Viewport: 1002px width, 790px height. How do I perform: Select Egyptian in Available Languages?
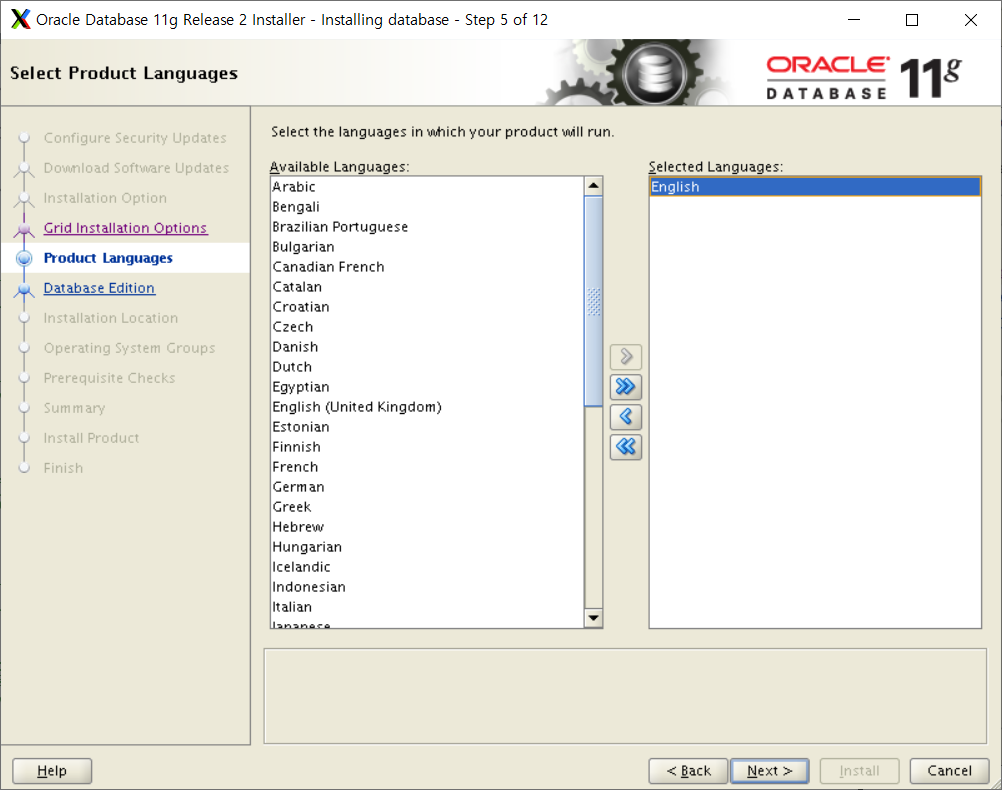pos(427,387)
